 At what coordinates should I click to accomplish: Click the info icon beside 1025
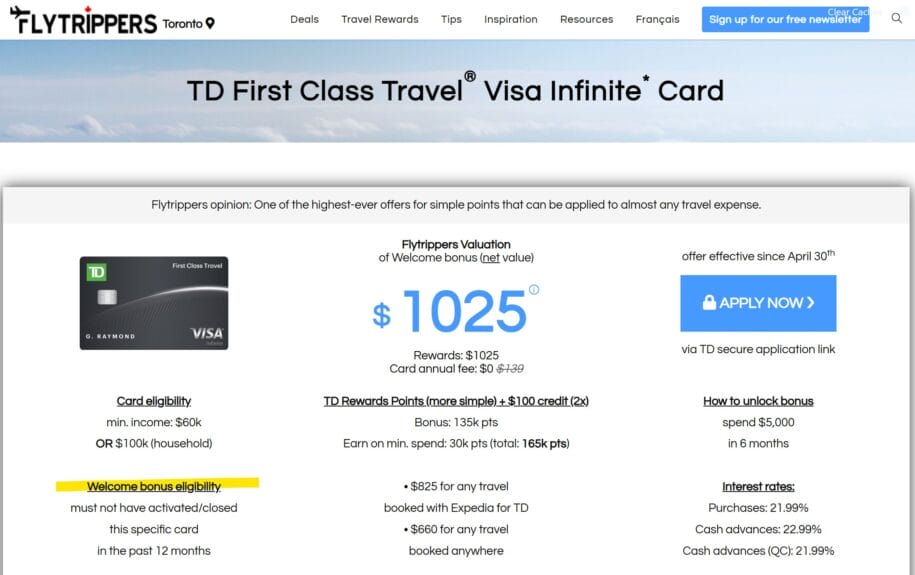point(534,289)
